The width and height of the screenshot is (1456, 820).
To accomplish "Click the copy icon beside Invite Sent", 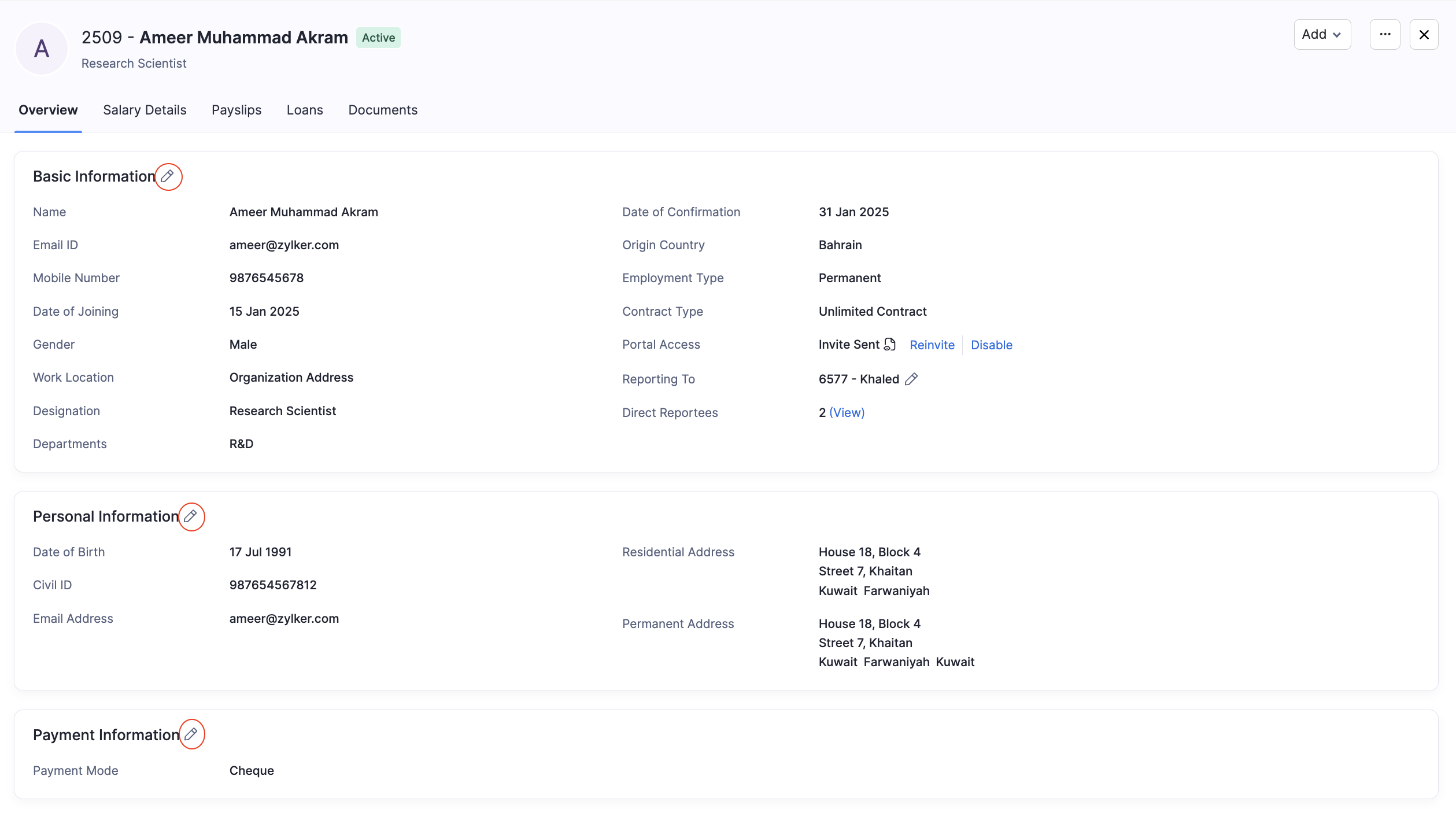I will pyautogui.click(x=890, y=345).
